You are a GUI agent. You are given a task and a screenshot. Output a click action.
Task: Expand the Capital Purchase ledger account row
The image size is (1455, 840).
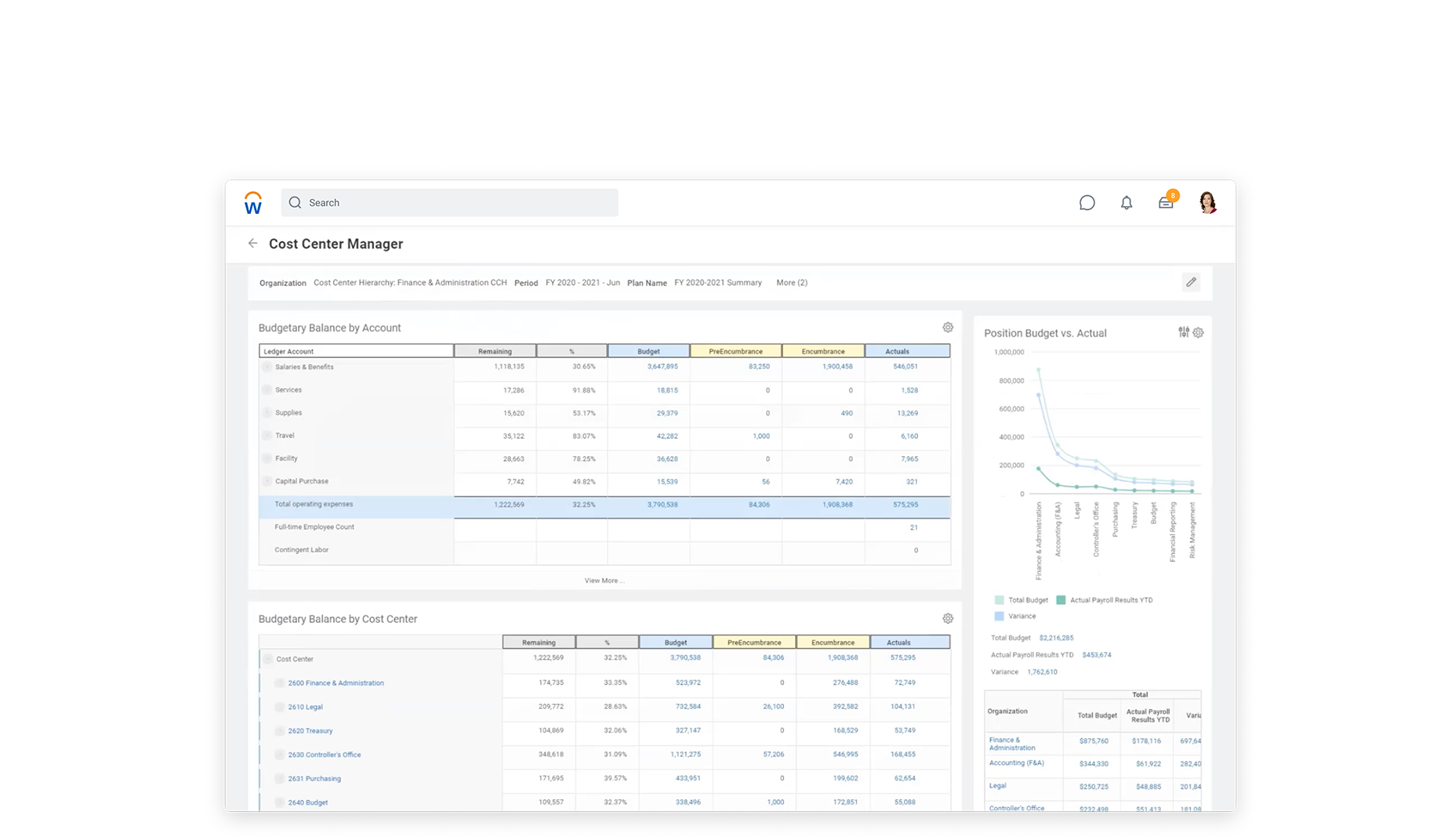[x=267, y=480]
